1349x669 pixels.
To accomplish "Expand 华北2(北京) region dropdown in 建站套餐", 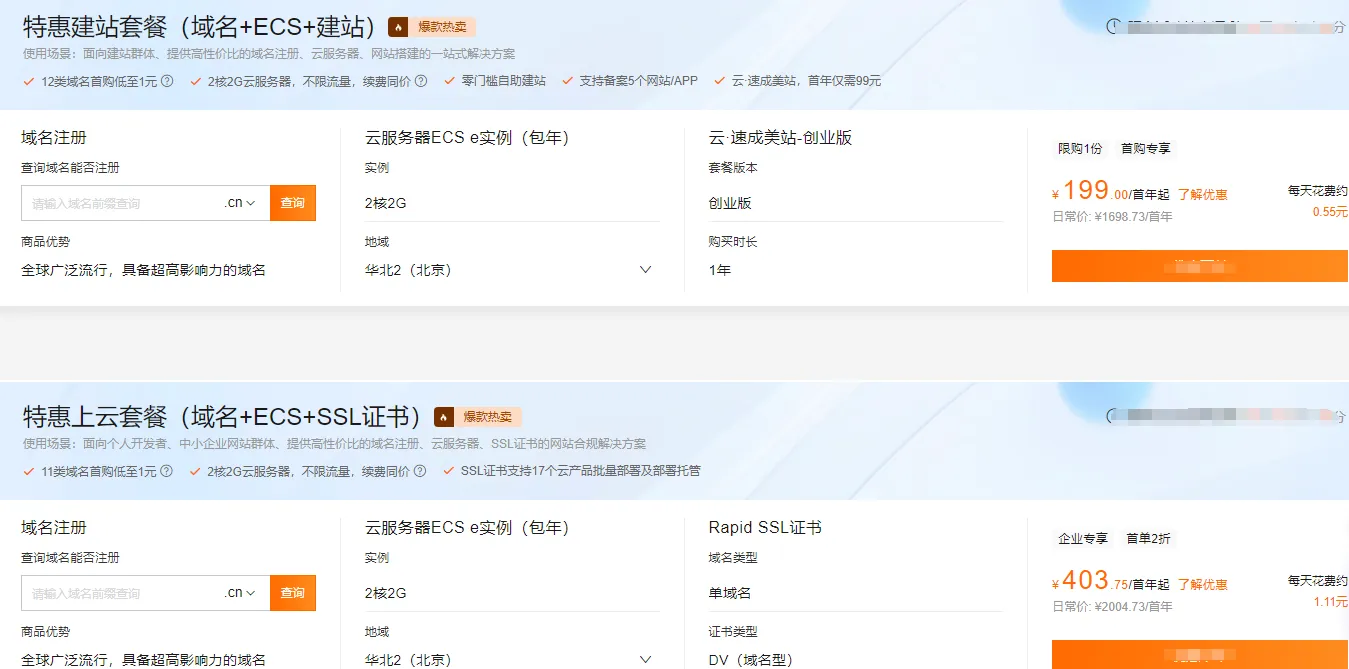I will [645, 270].
